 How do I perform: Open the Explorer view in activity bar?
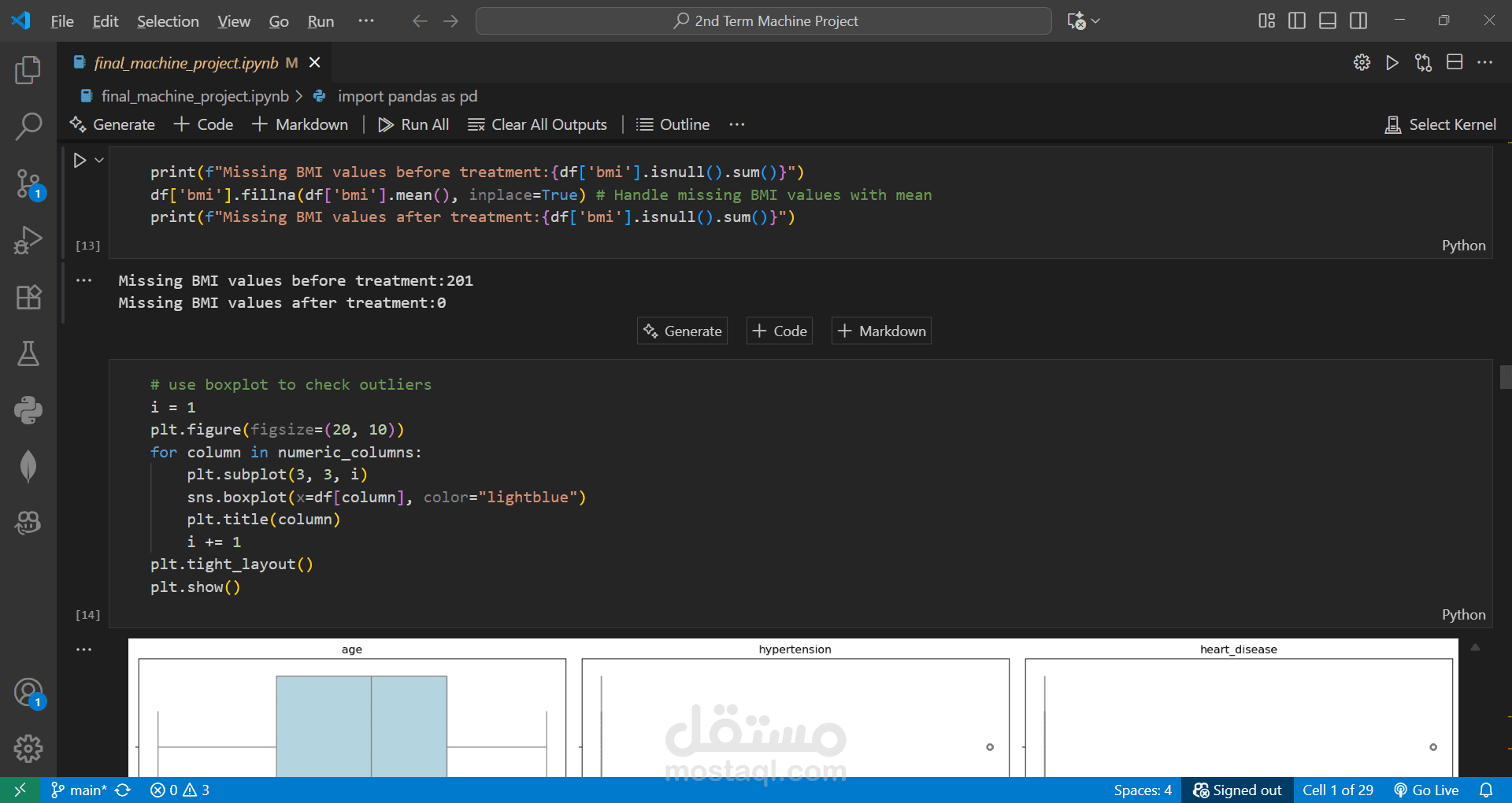pos(28,70)
